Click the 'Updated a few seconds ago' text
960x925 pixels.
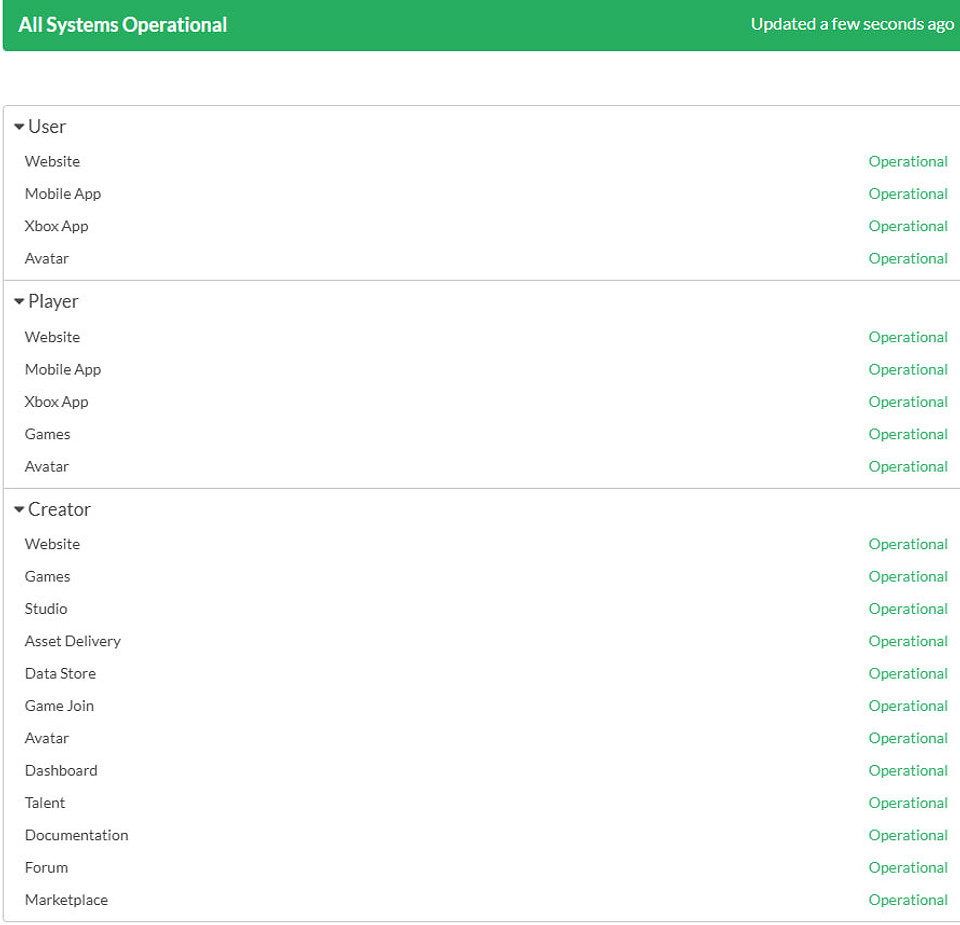point(852,25)
